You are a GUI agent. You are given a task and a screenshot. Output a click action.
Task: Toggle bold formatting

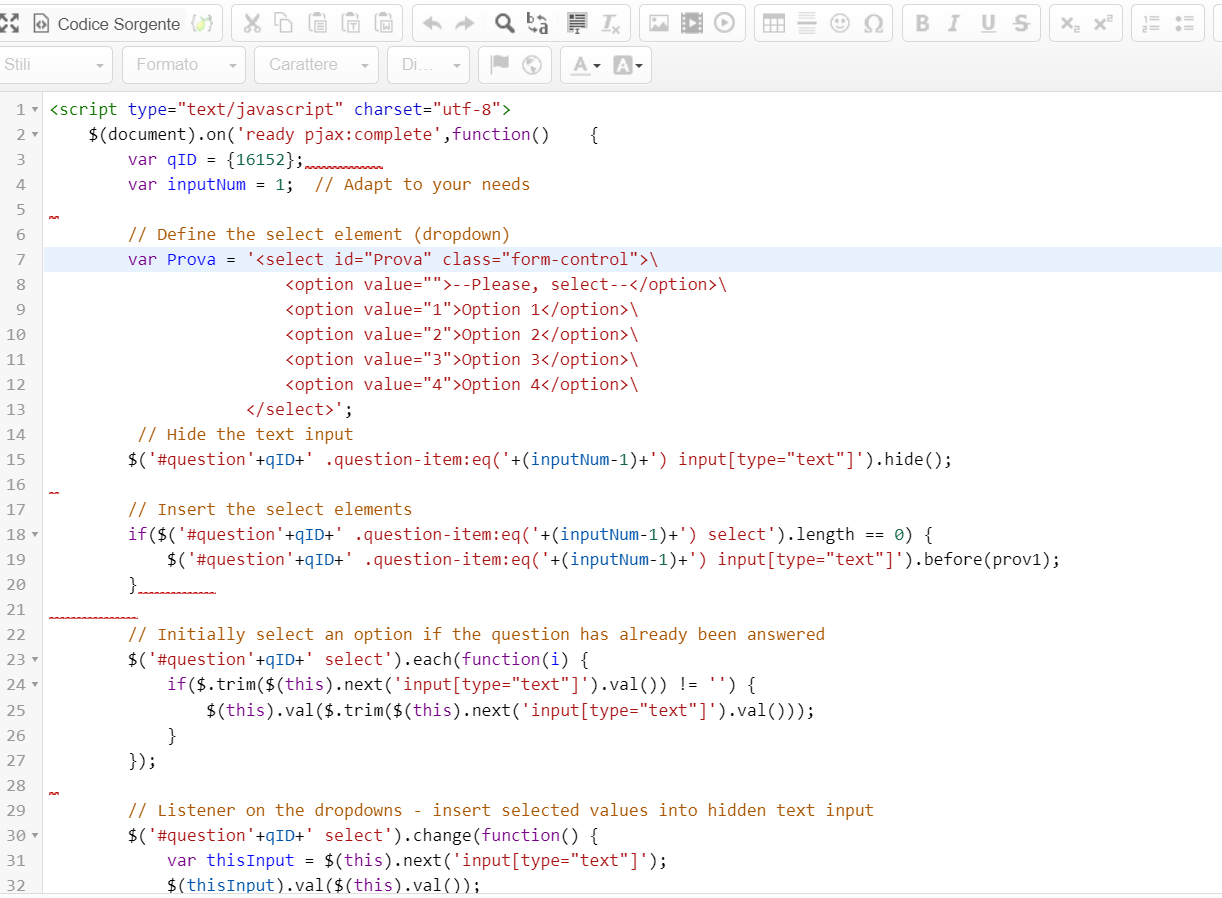click(x=922, y=23)
